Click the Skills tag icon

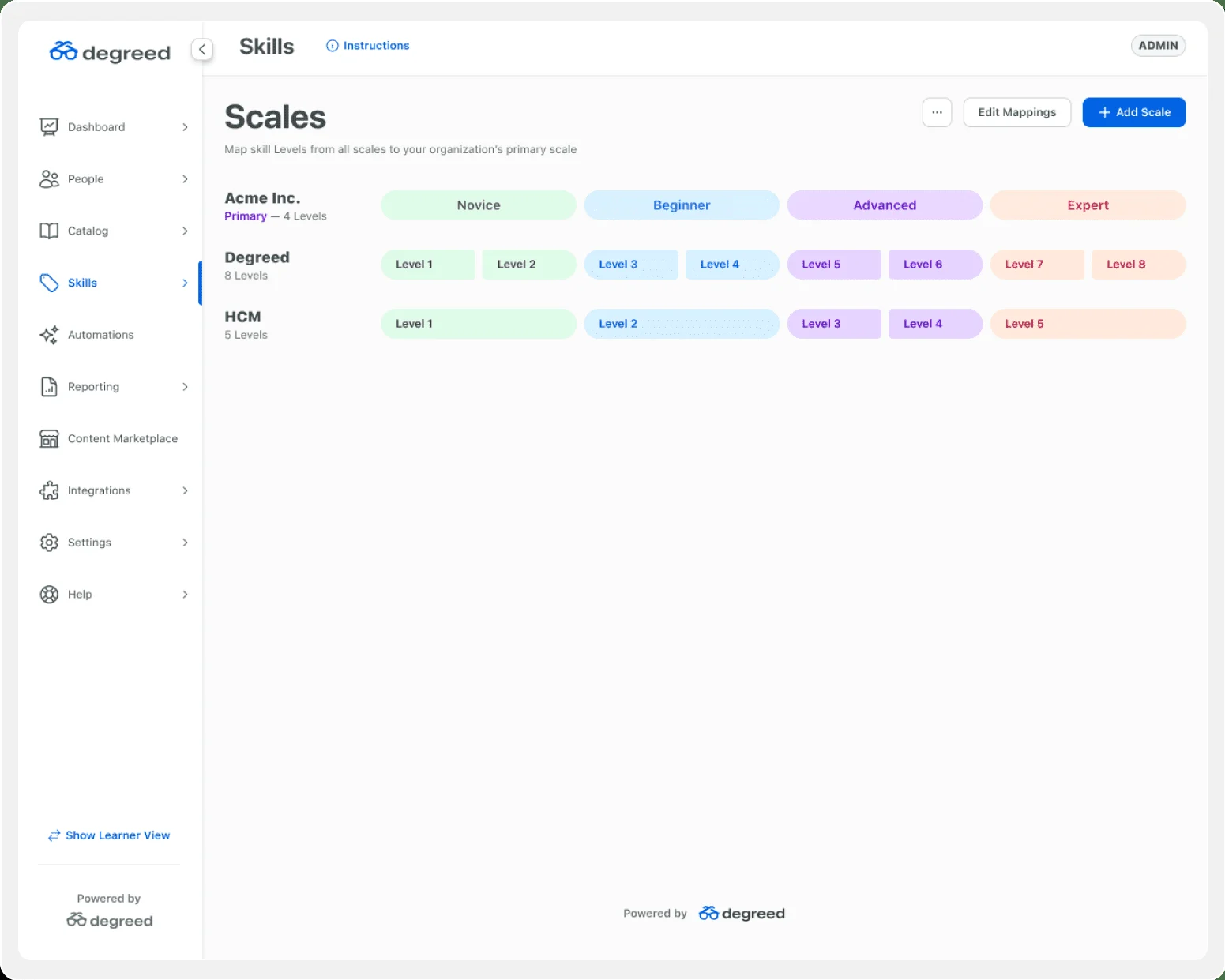[x=49, y=283]
